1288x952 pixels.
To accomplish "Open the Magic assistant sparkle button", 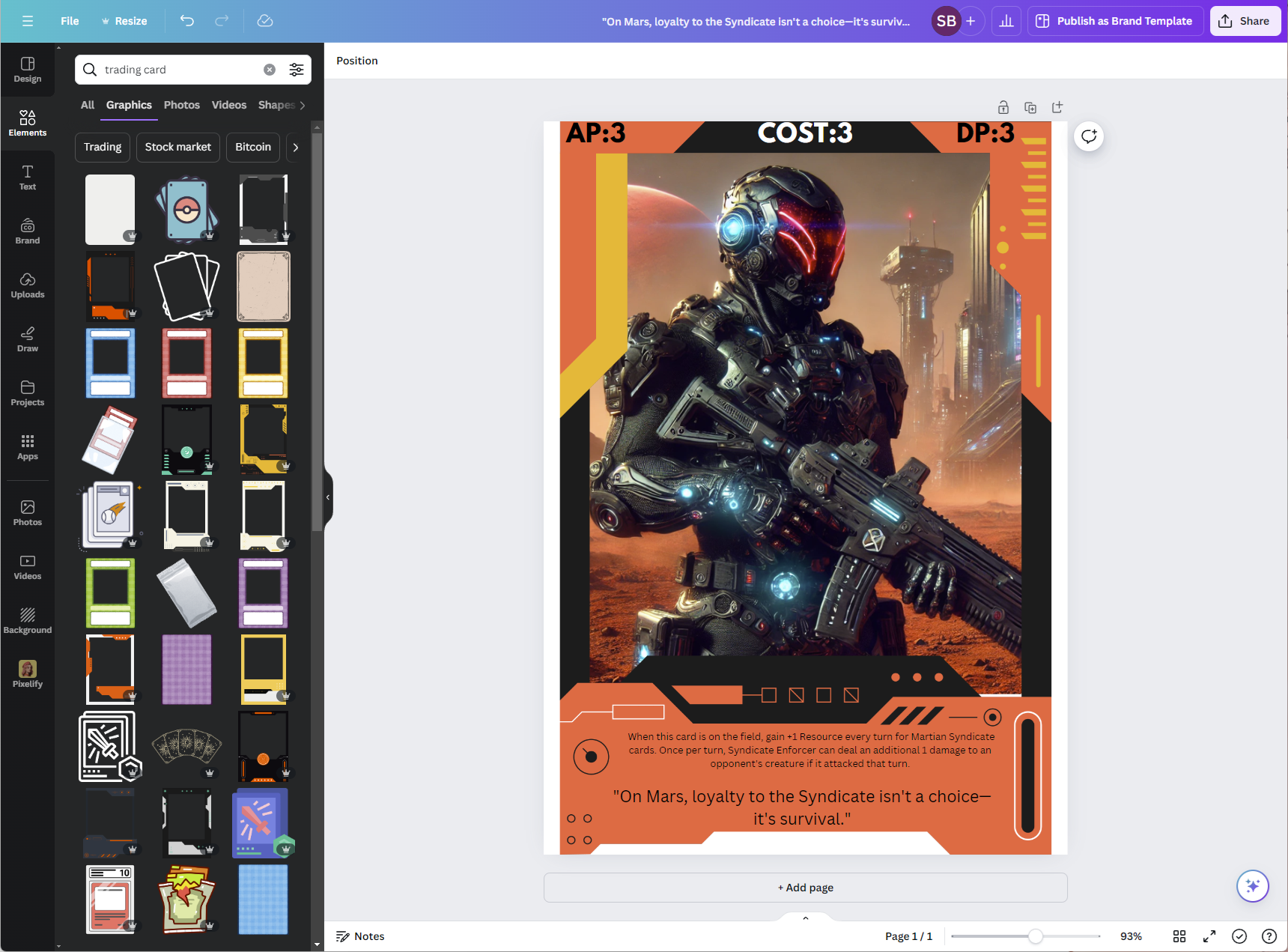I will pyautogui.click(x=1253, y=887).
